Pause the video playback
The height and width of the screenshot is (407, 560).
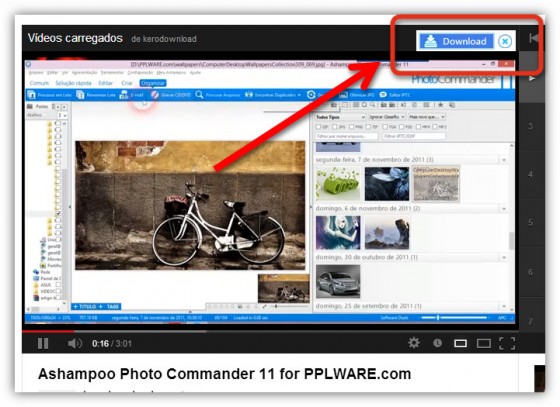pyautogui.click(x=43, y=343)
